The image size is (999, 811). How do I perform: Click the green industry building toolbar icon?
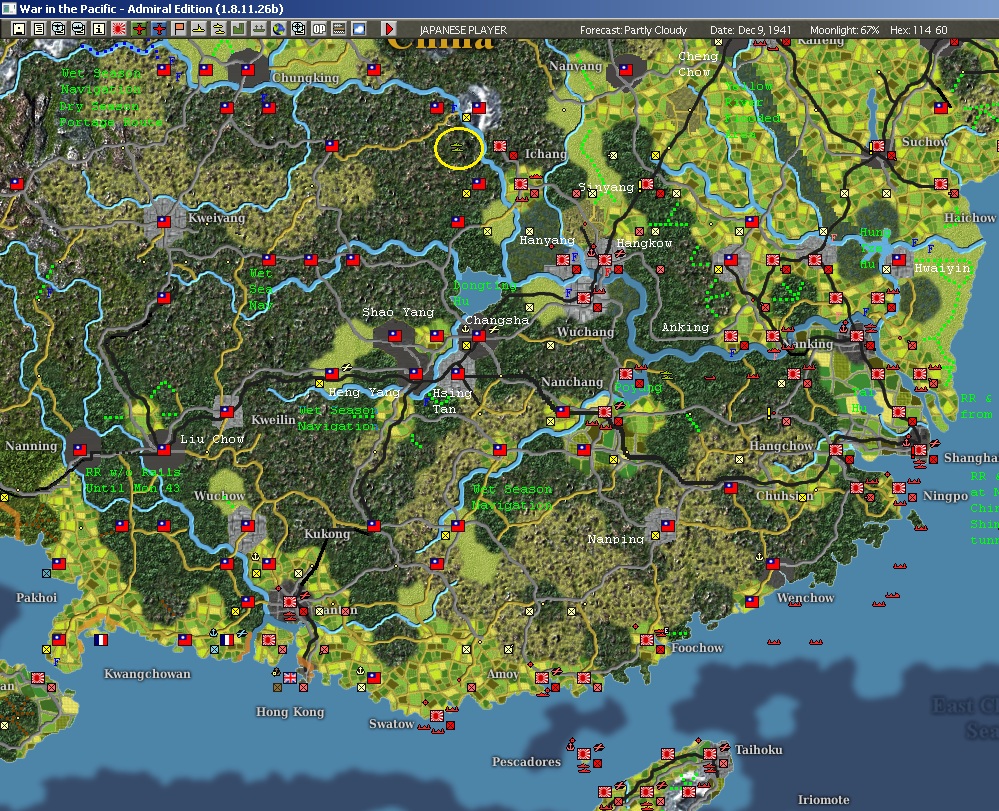click(239, 29)
